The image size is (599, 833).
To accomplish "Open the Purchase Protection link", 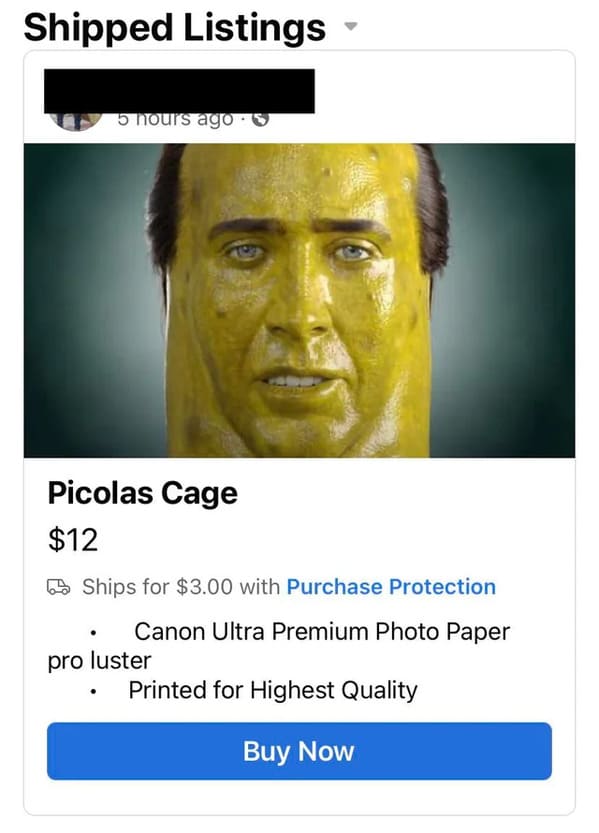I will click(391, 587).
